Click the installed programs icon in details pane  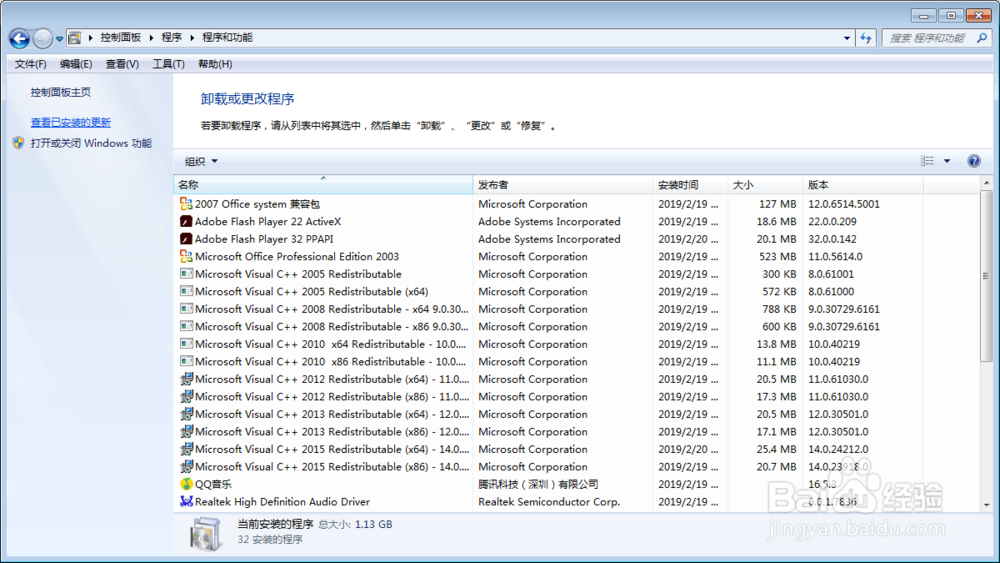click(205, 533)
